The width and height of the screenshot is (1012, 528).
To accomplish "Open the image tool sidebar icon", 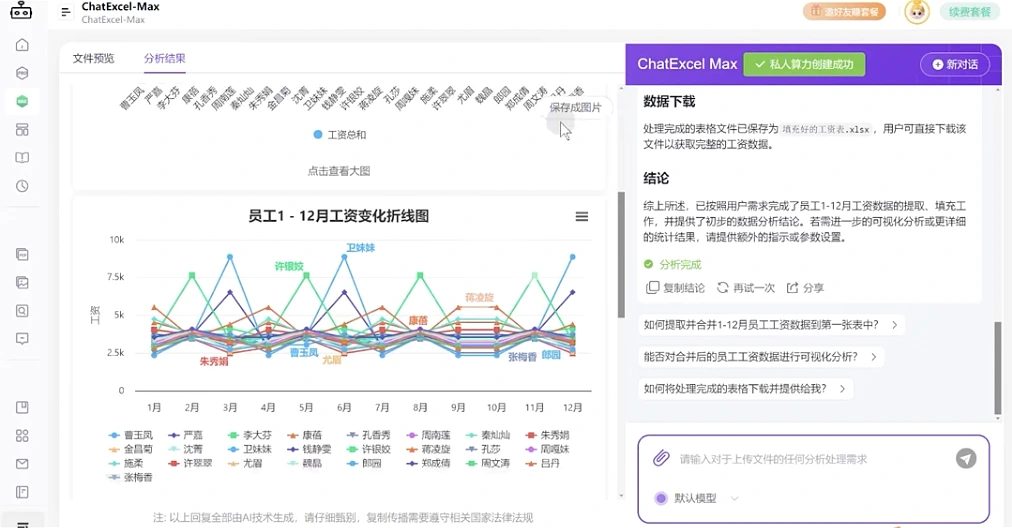I will (x=22, y=282).
